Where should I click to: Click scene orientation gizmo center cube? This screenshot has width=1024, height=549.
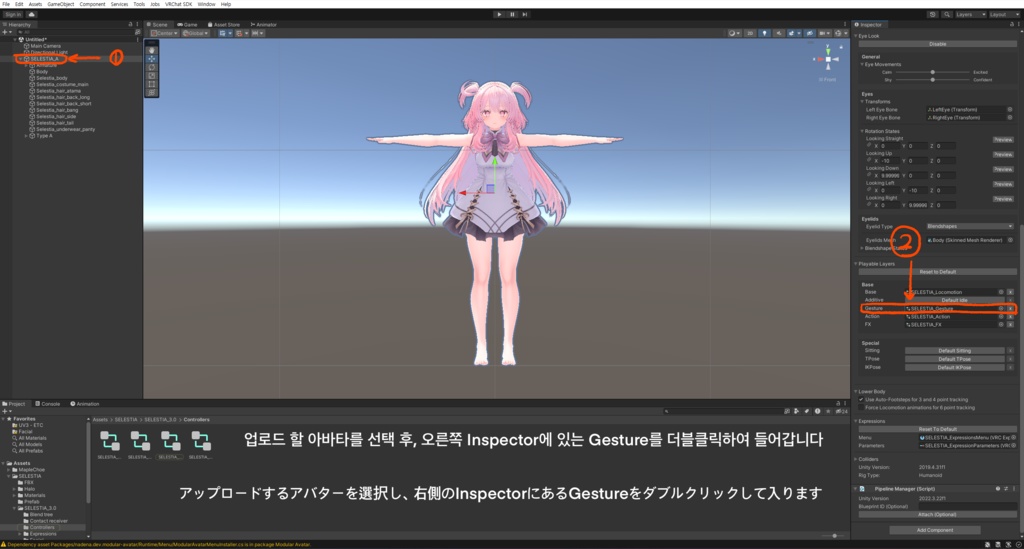click(x=828, y=59)
